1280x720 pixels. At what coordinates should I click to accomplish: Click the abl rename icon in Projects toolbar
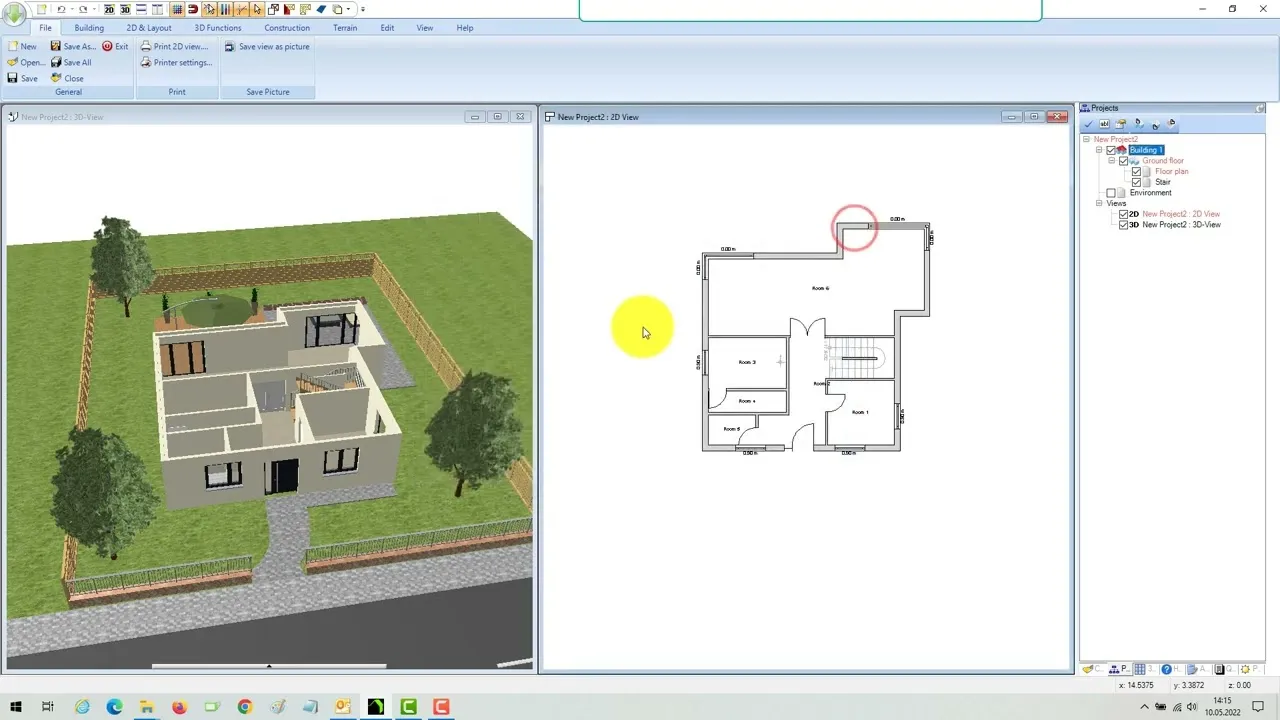(x=1105, y=124)
